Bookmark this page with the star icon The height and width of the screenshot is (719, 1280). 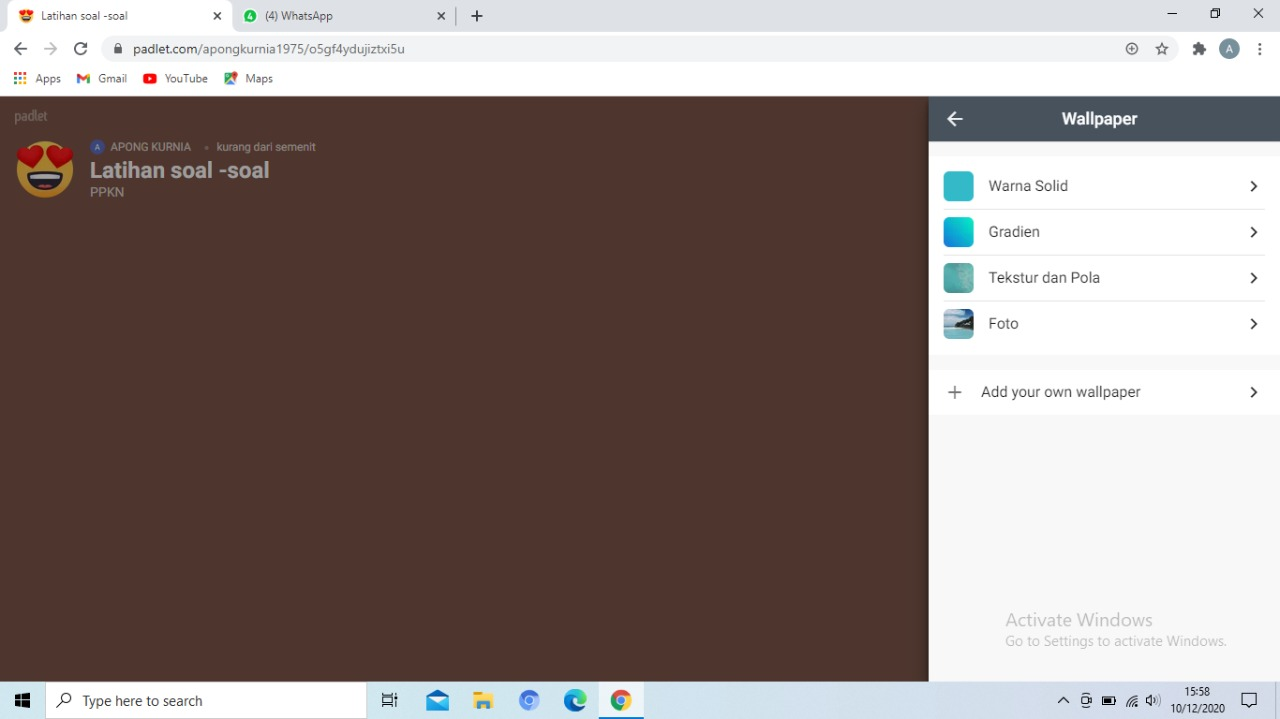click(1162, 49)
